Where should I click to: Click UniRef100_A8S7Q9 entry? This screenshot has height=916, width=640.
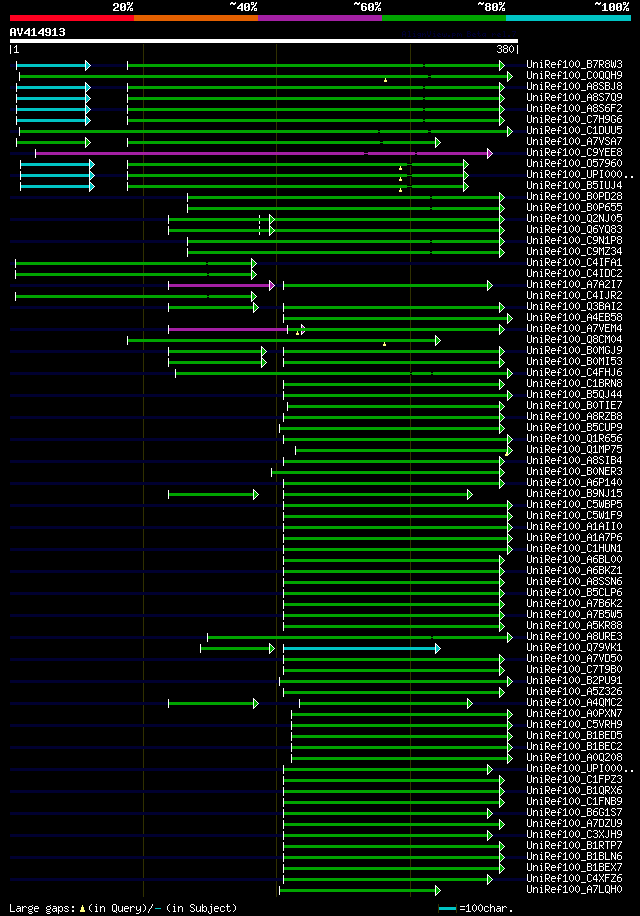(x=574, y=98)
